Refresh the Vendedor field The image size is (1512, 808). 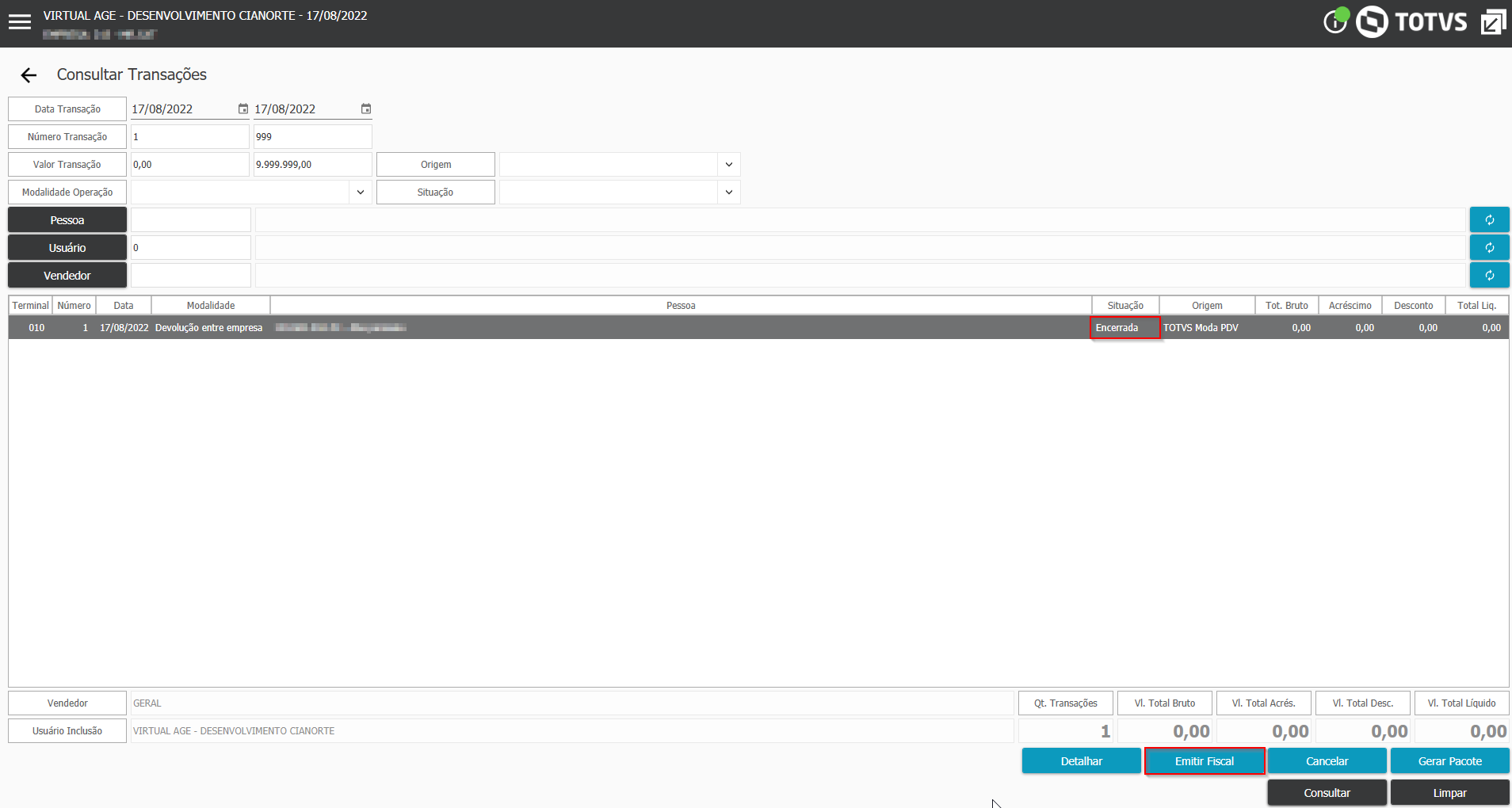[1489, 276]
